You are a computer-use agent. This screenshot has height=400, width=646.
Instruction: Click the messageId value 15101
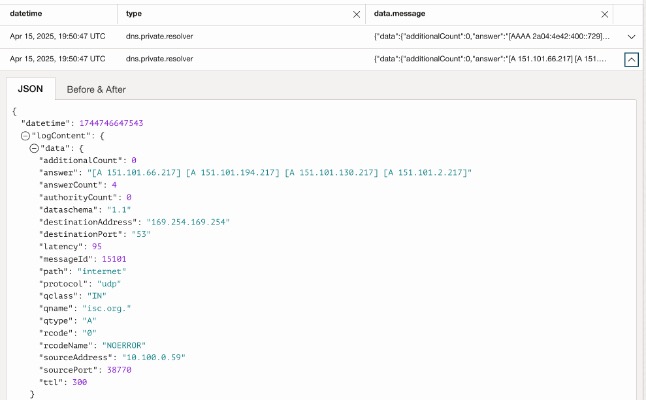114,259
